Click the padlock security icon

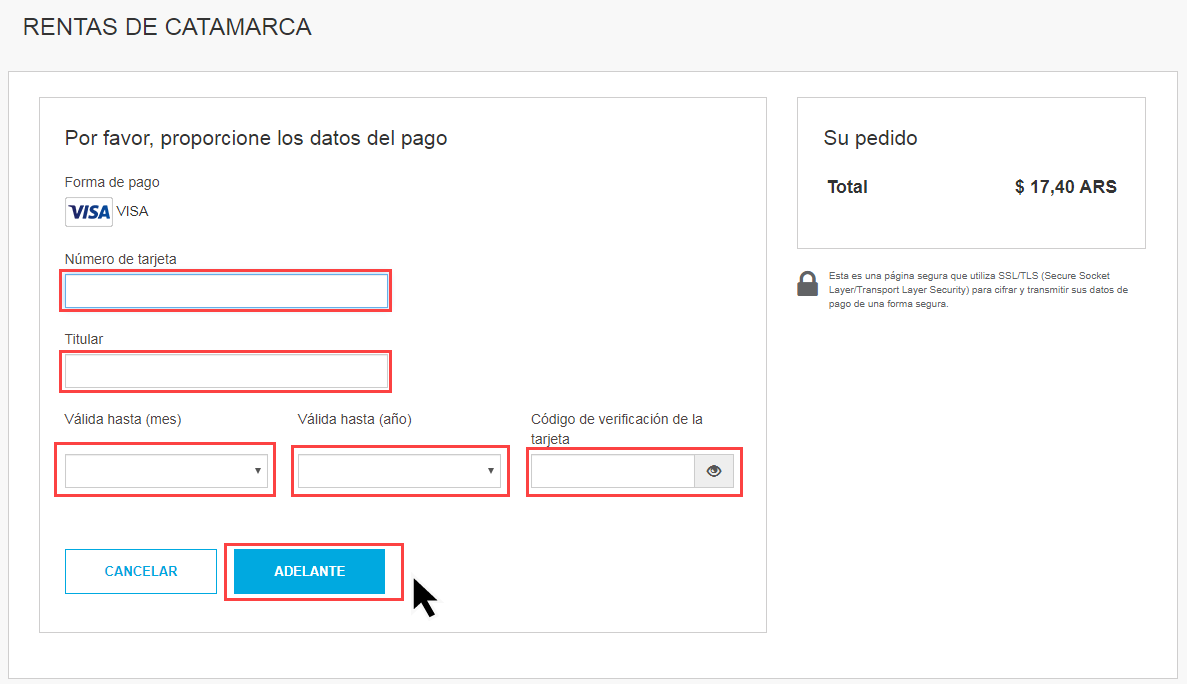[808, 284]
